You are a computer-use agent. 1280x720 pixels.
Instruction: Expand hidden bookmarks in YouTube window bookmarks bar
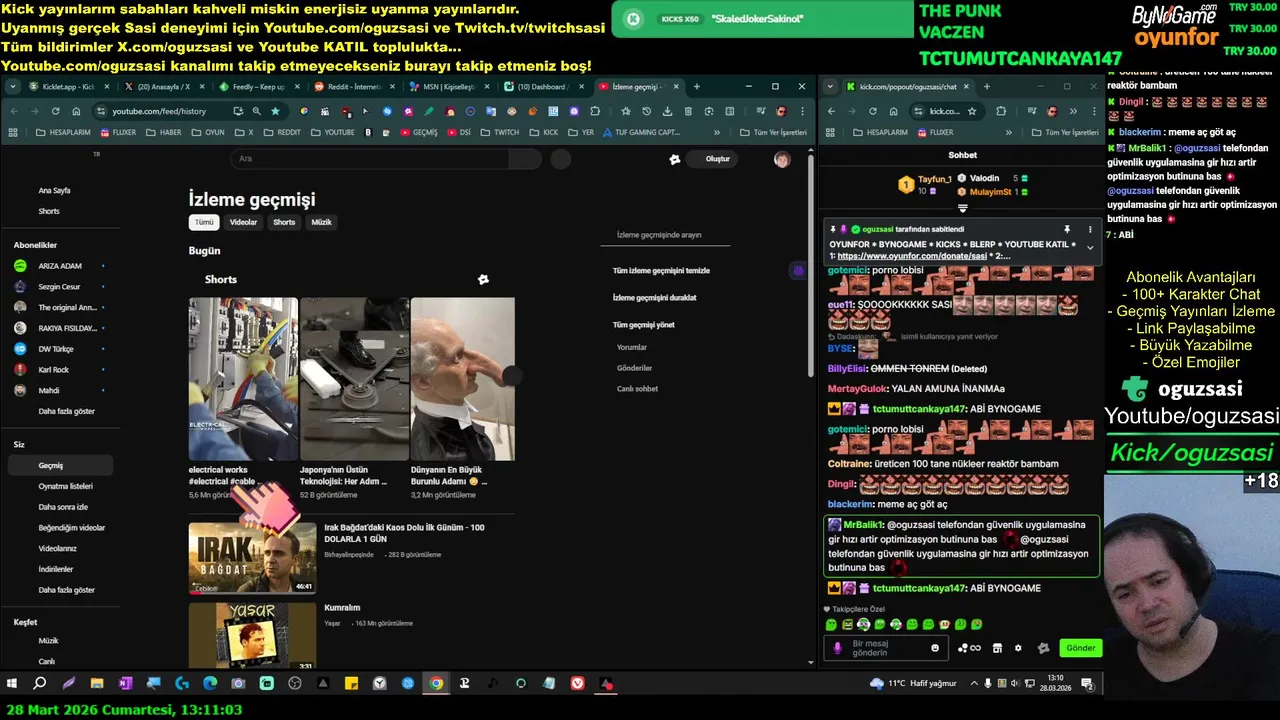(716, 132)
